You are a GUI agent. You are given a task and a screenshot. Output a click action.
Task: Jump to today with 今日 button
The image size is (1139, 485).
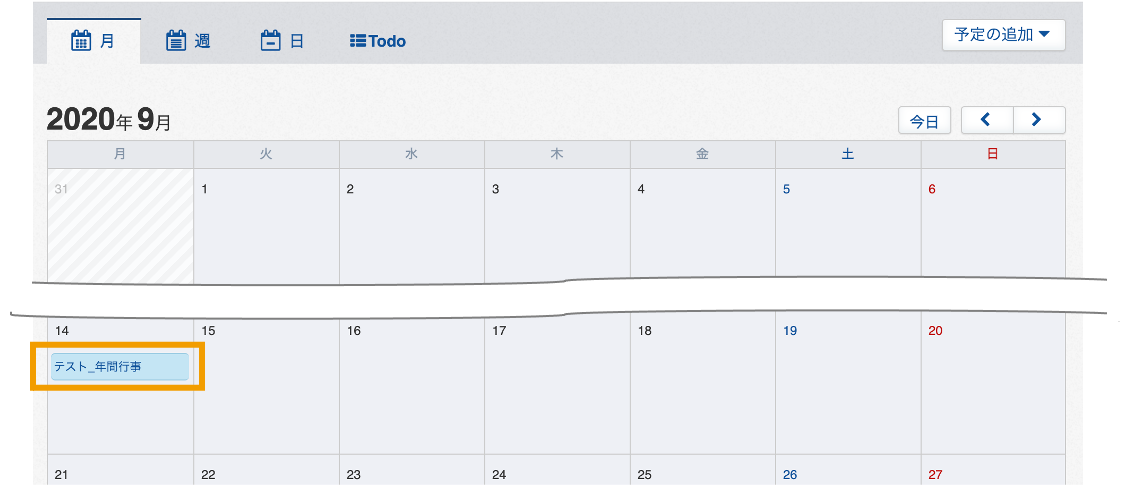point(925,121)
